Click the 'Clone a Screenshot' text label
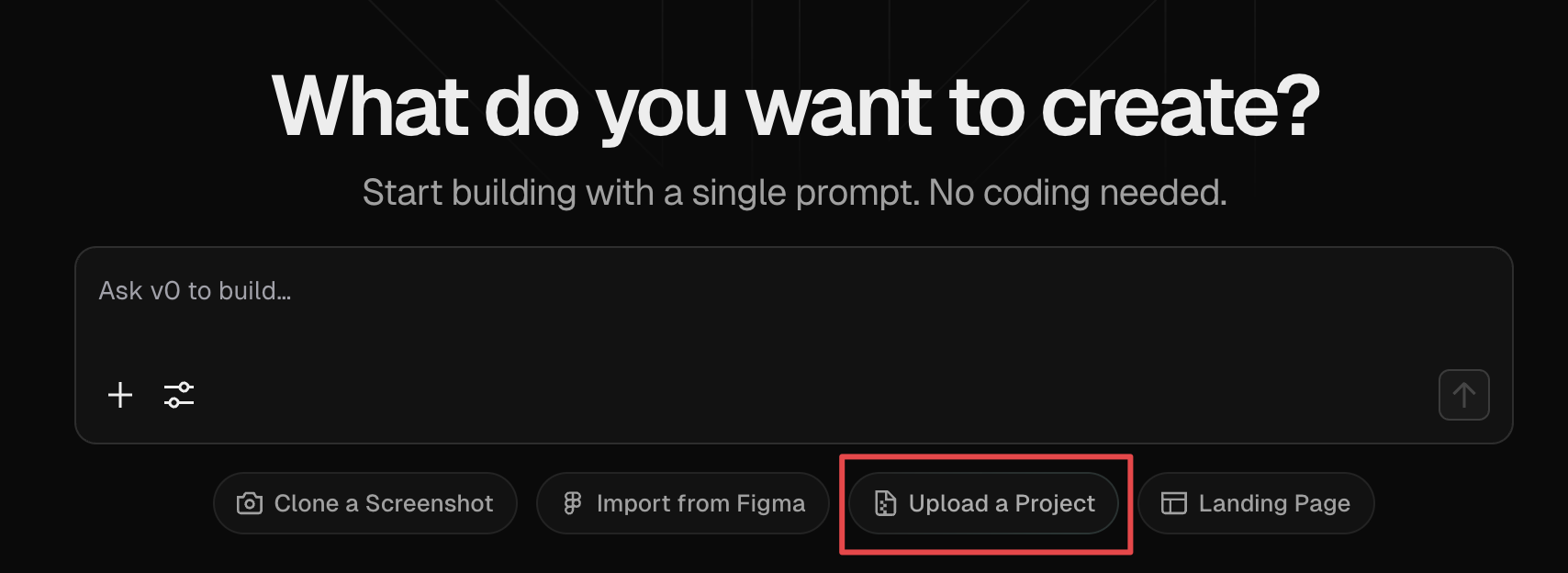1568x573 pixels. pyautogui.click(x=384, y=503)
